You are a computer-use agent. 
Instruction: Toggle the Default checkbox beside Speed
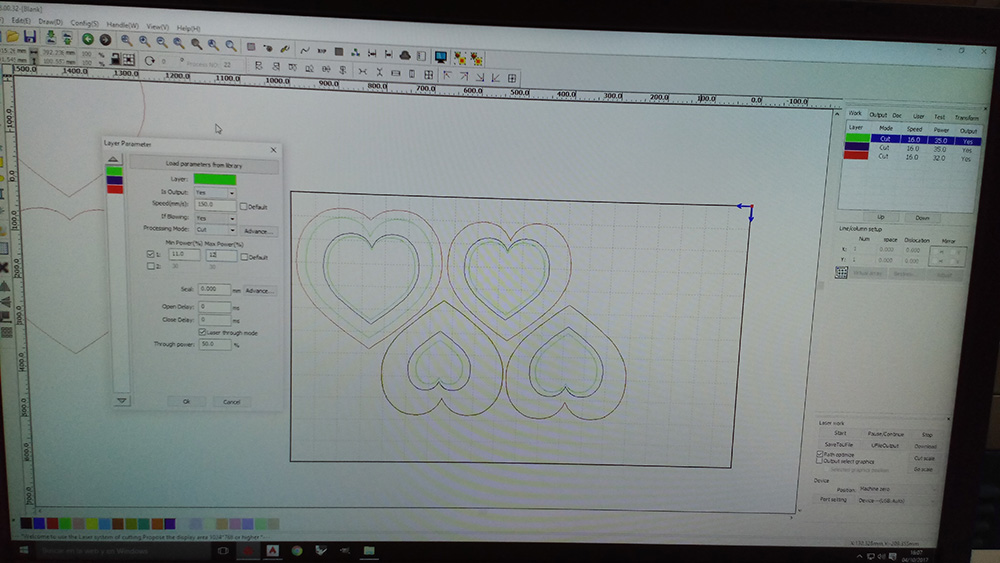point(243,207)
